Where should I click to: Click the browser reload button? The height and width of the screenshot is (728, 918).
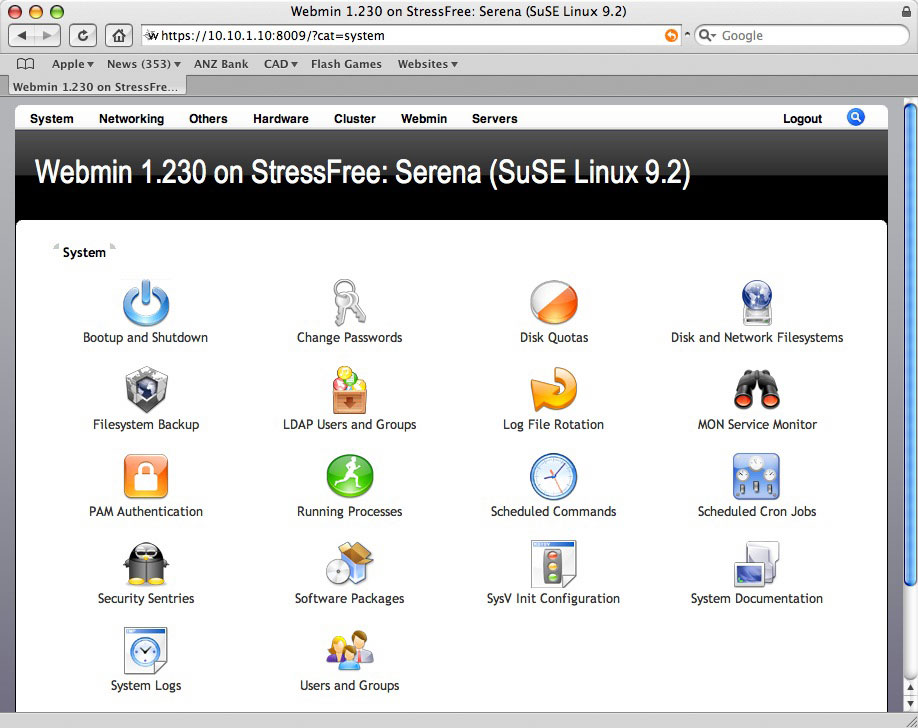click(x=83, y=36)
